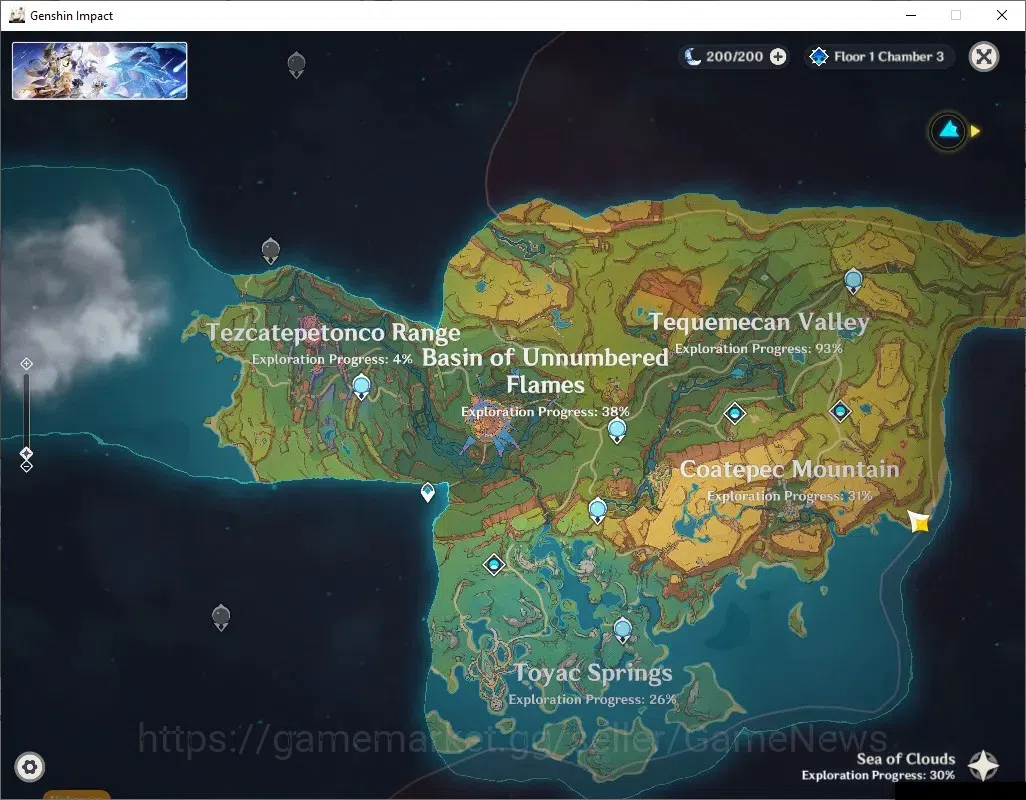Select left domain icon below Tequemecan Valley
1026x800 pixels.
(x=735, y=413)
